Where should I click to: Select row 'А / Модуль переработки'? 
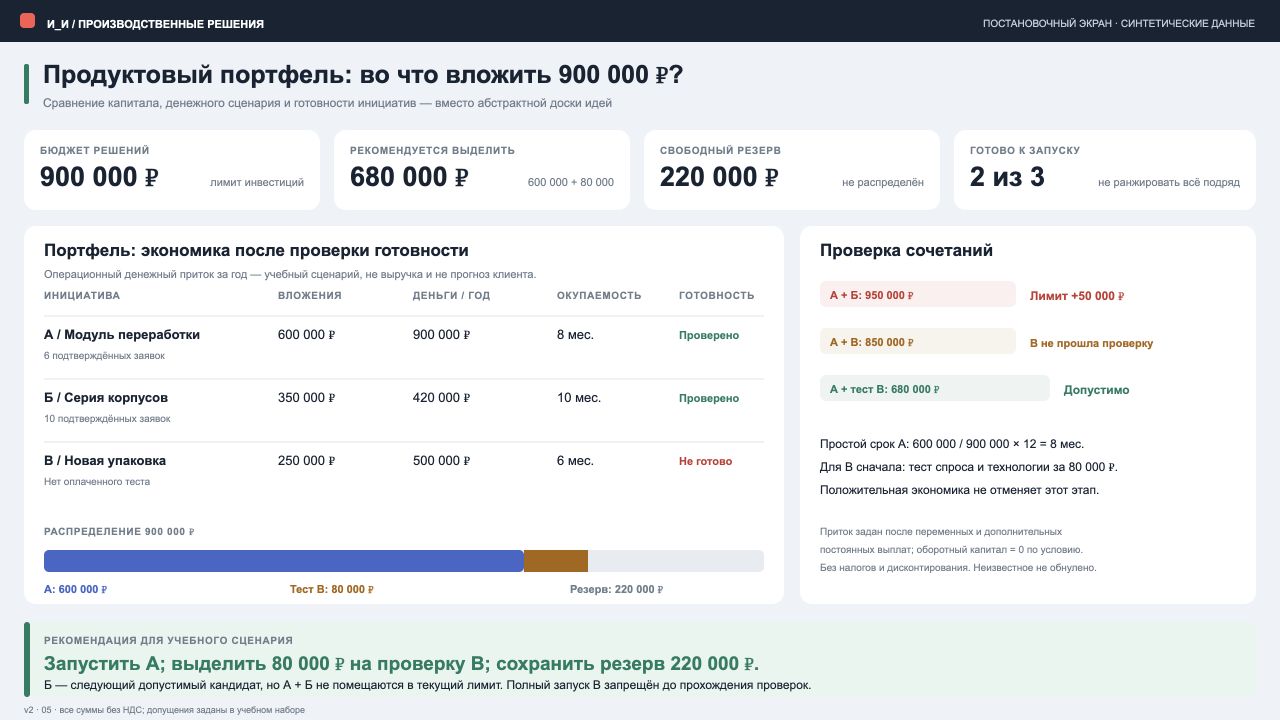click(x=404, y=347)
